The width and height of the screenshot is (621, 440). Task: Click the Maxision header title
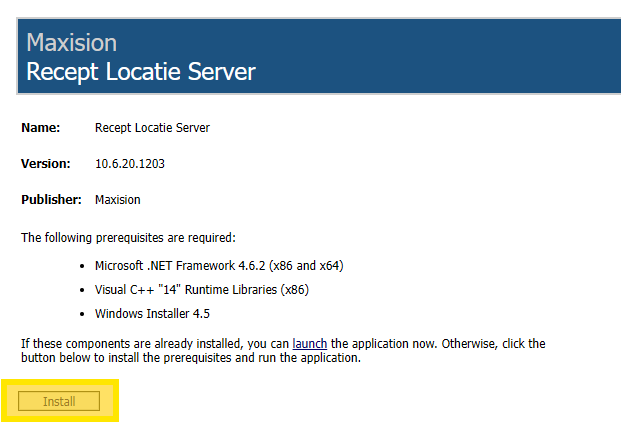tap(72, 42)
